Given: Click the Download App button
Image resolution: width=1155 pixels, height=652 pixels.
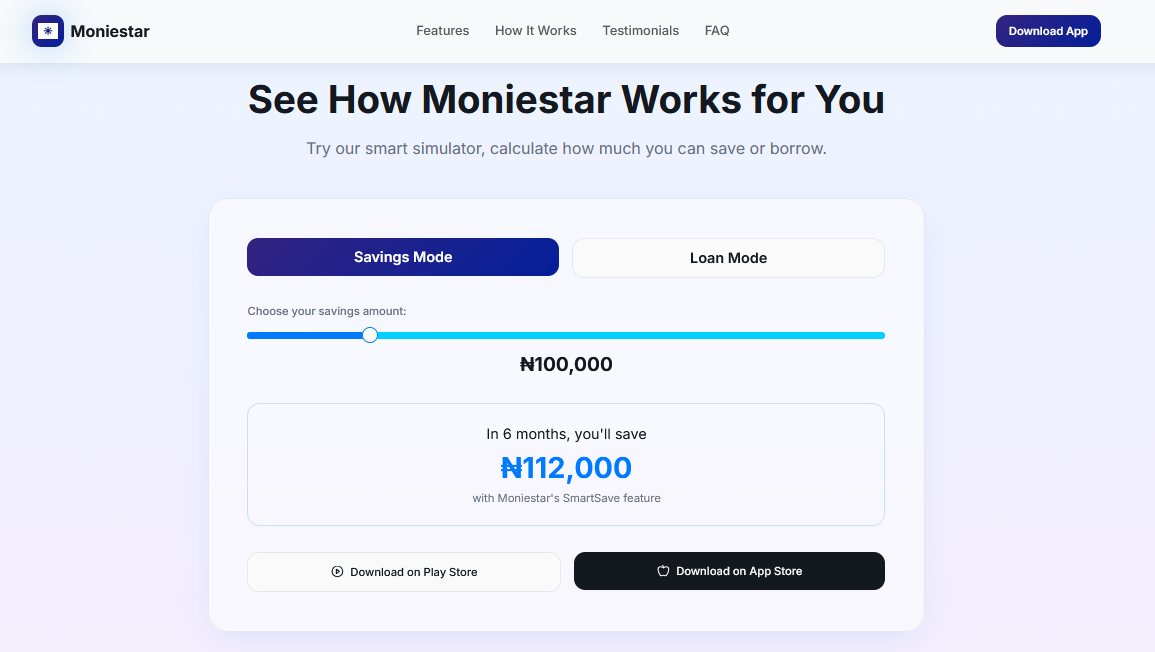Looking at the screenshot, I should pos(1048,31).
